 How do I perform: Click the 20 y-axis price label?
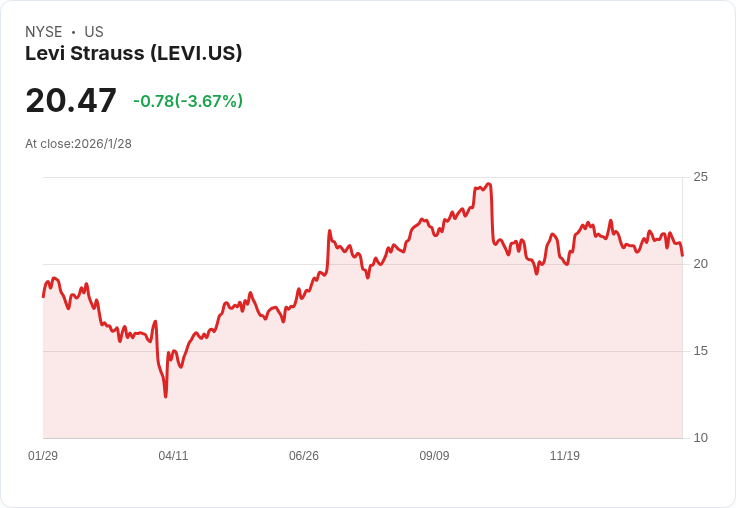pyautogui.click(x=700, y=264)
